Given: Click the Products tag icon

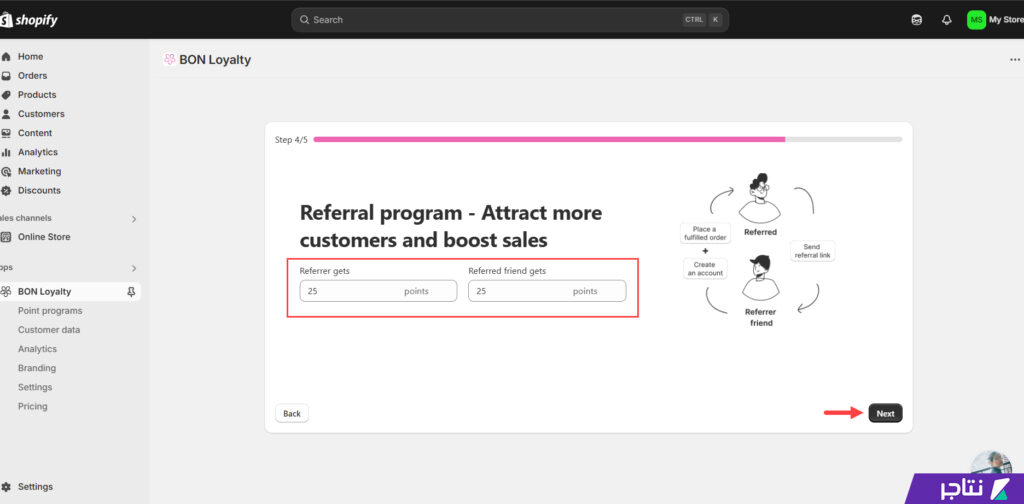Looking at the screenshot, I should click(x=6, y=95).
